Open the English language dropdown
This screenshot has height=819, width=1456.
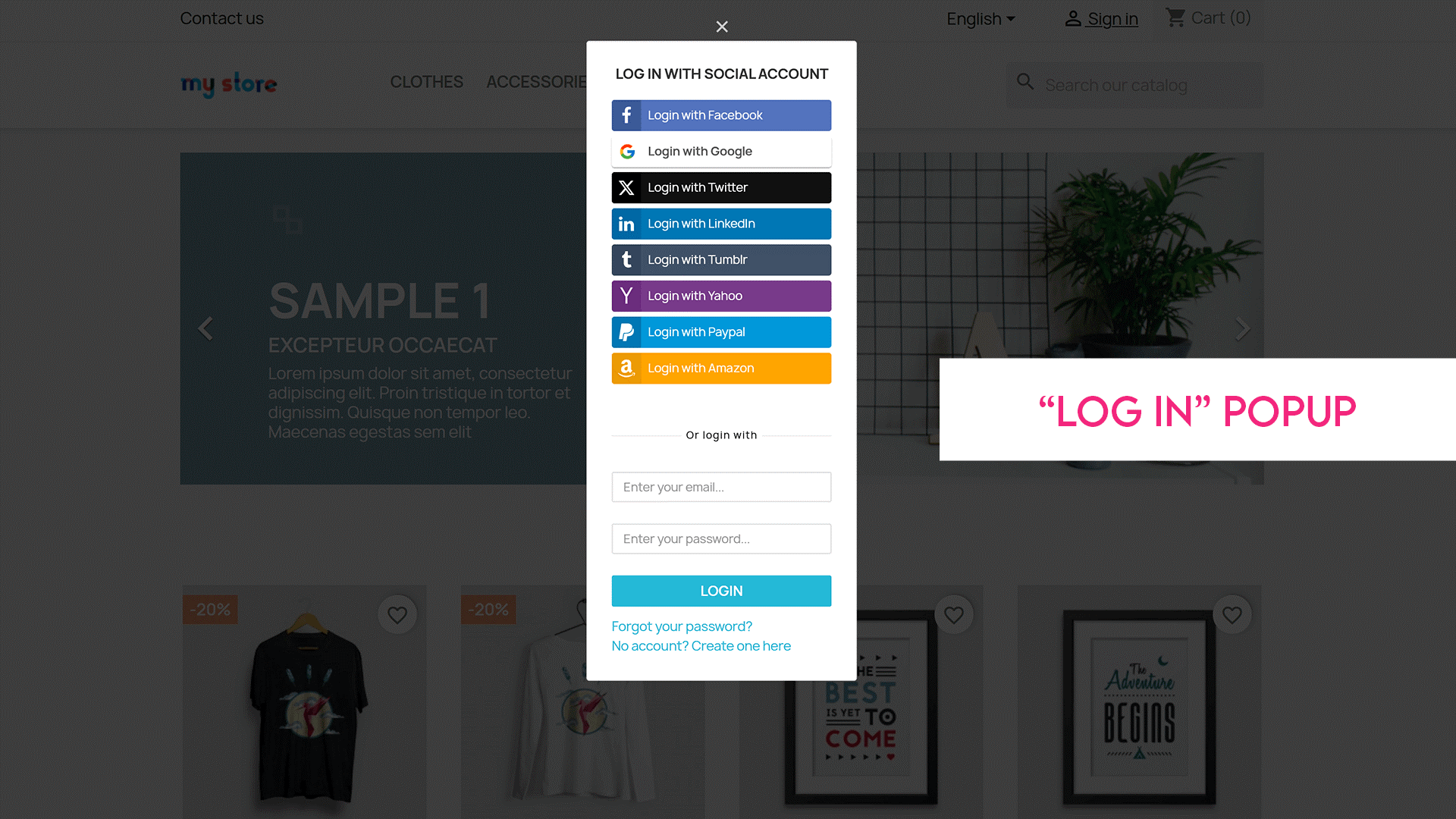coord(981,19)
